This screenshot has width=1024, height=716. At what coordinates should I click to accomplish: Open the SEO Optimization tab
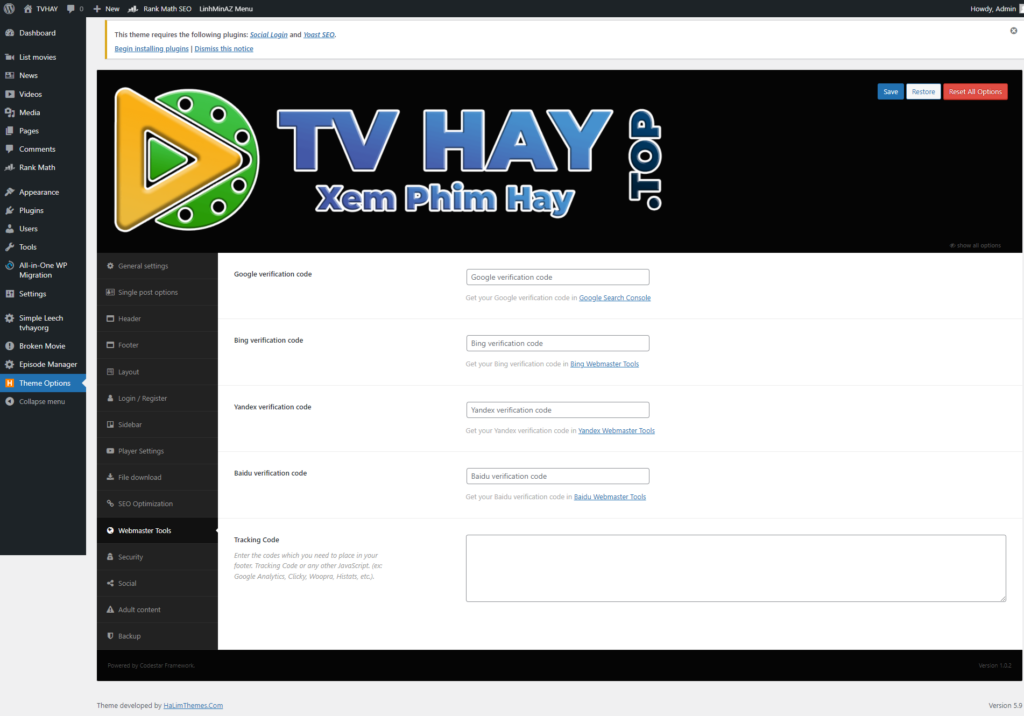pos(157,504)
